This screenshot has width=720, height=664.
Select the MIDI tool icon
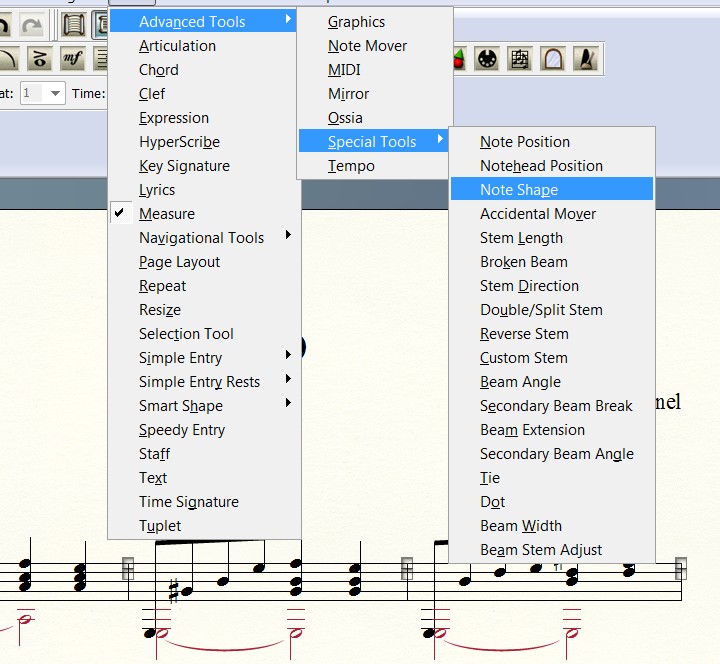click(487, 58)
